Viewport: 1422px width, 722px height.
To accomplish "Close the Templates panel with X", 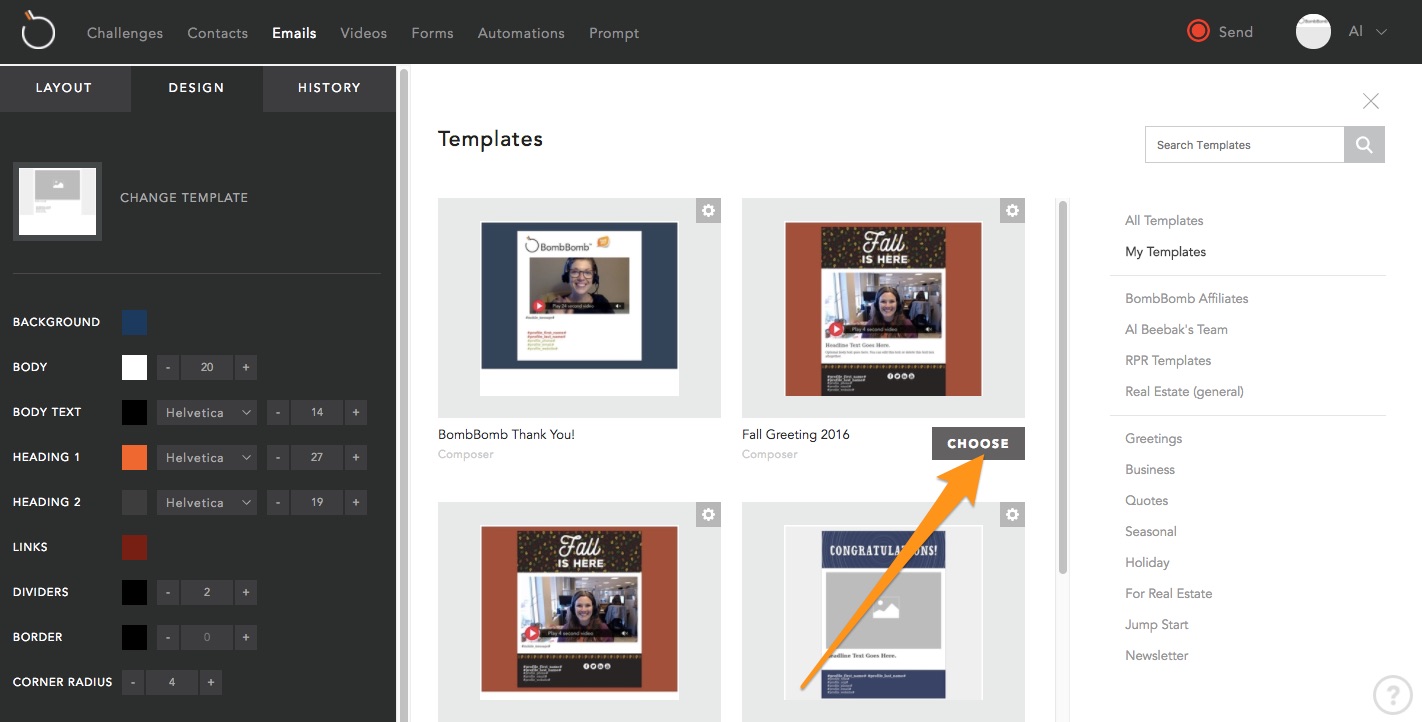I will coord(1370,101).
